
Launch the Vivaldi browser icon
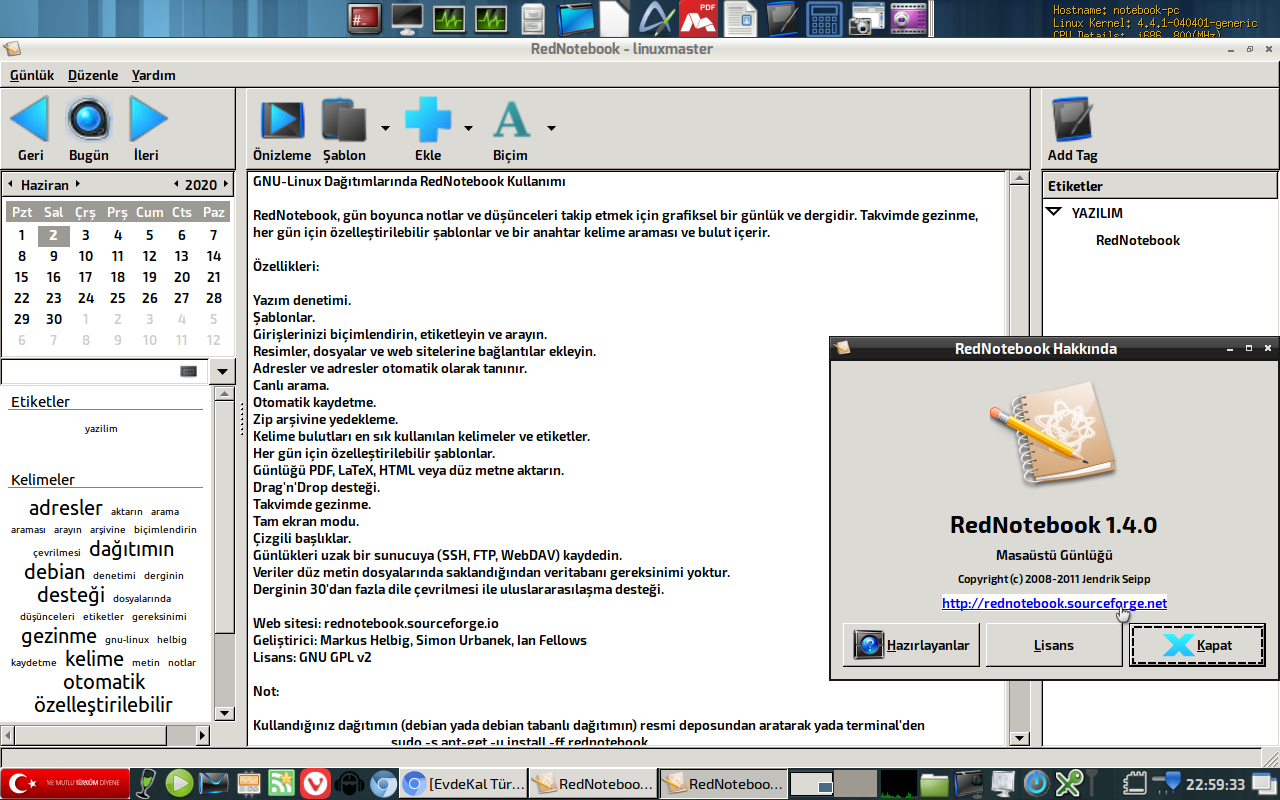pyautogui.click(x=316, y=783)
